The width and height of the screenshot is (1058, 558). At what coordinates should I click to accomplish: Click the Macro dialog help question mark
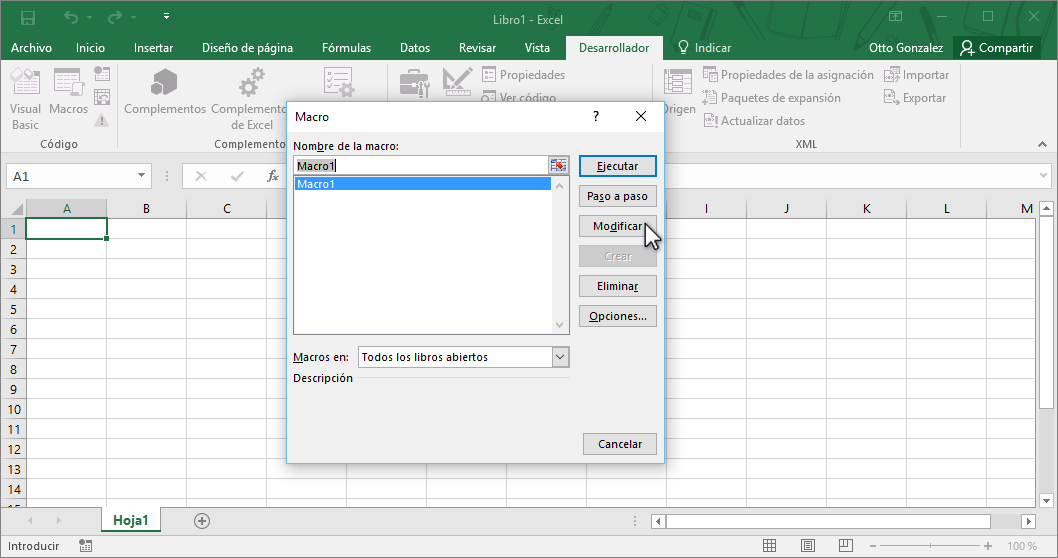pyautogui.click(x=596, y=116)
